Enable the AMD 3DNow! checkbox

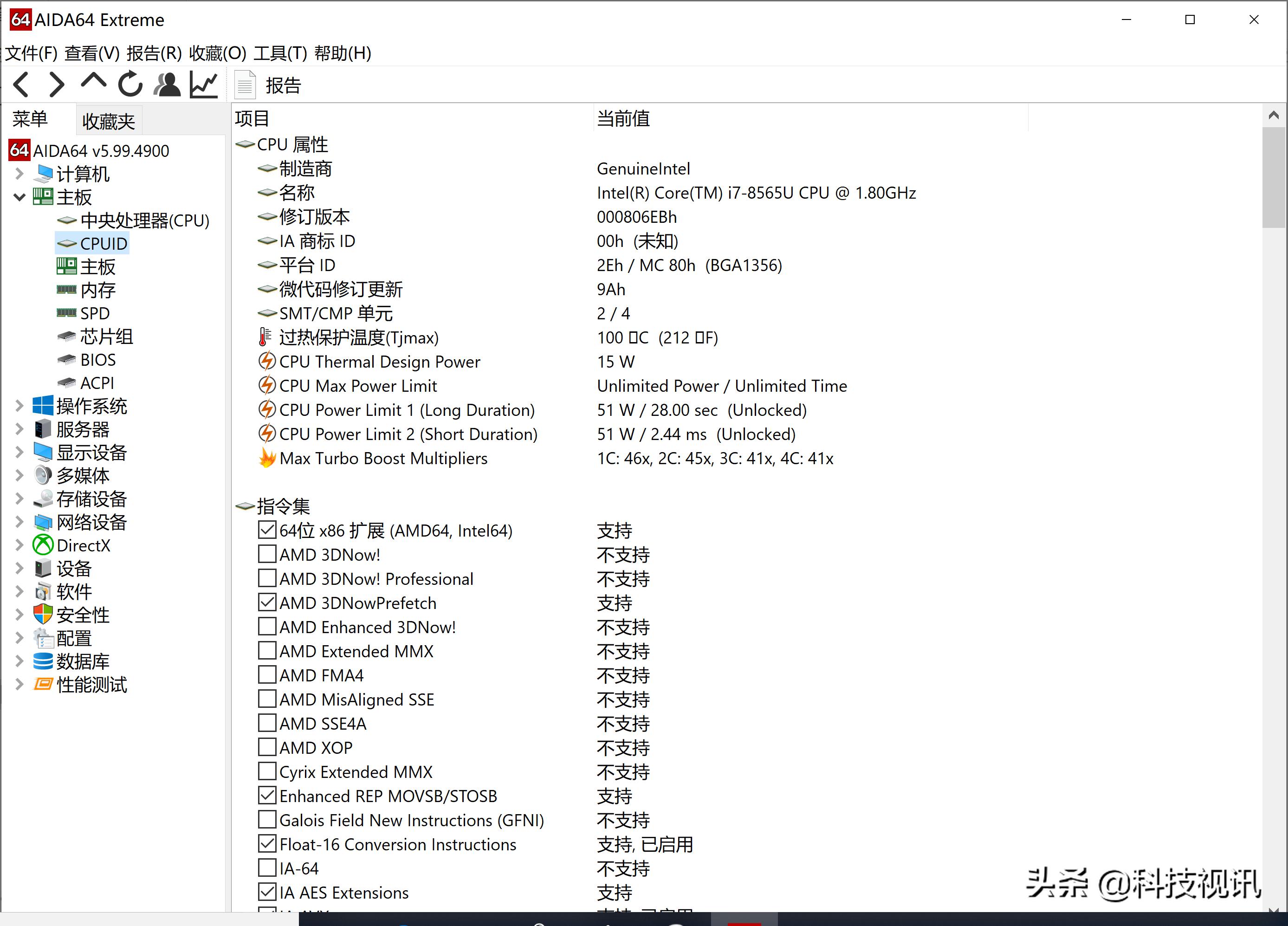pyautogui.click(x=266, y=554)
